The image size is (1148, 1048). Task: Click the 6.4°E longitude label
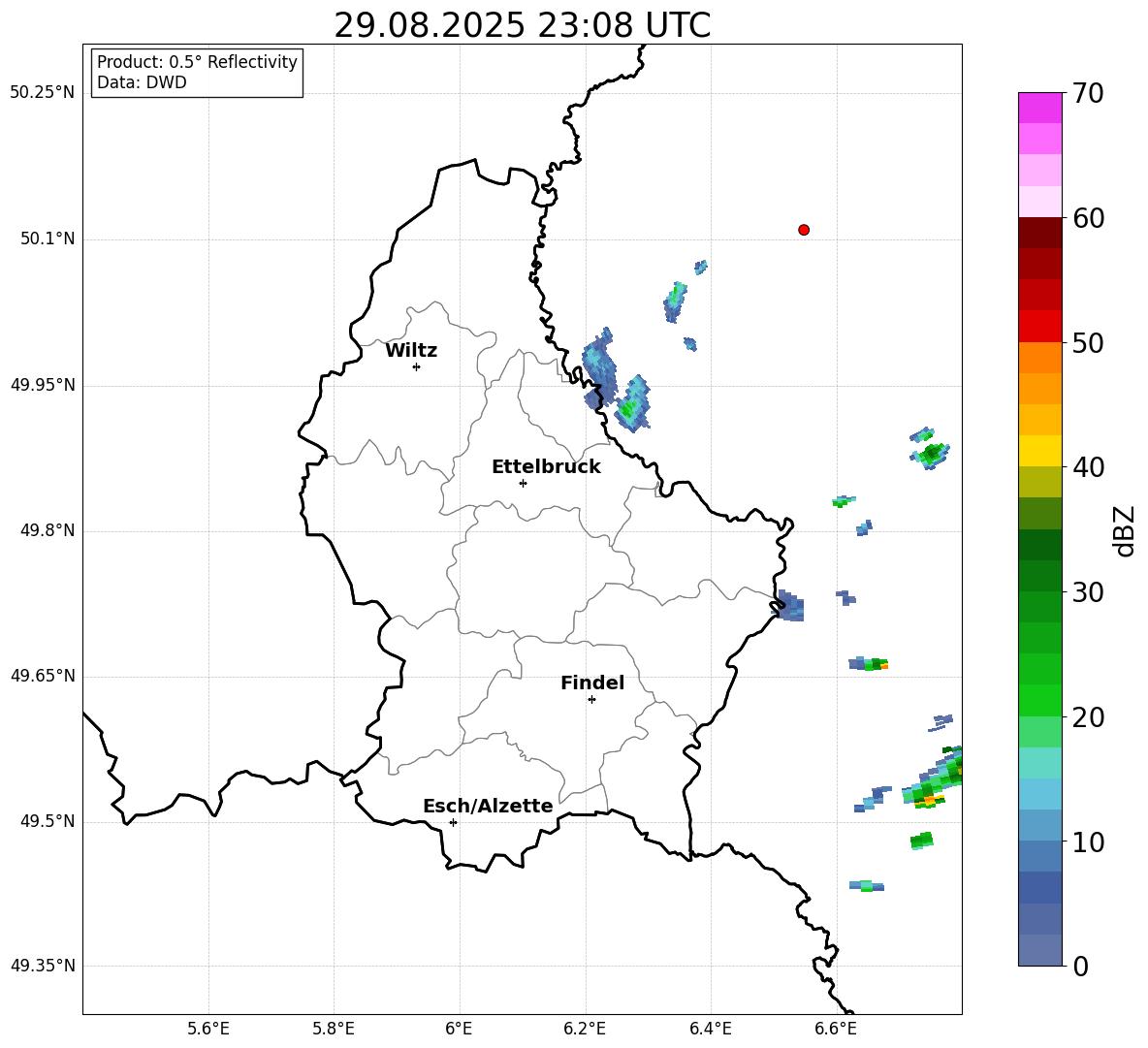(710, 1030)
